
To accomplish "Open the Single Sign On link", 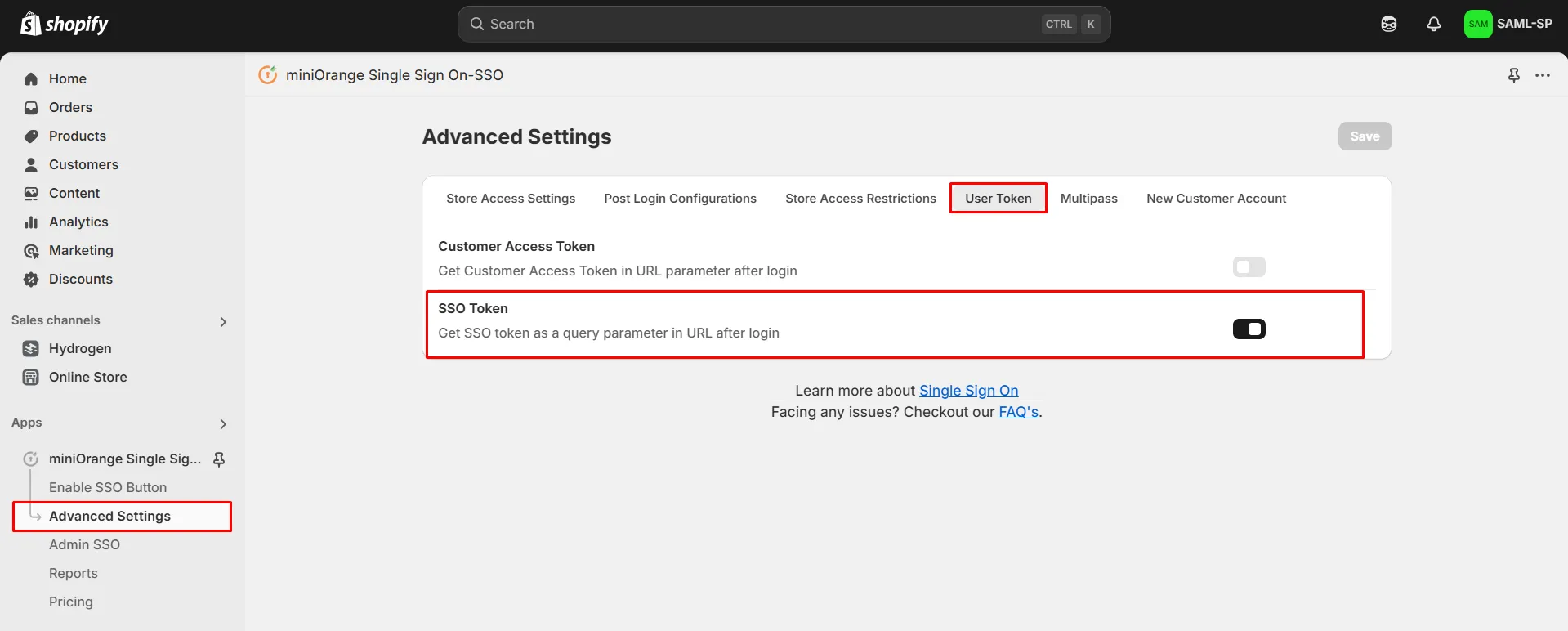I will click(x=969, y=391).
